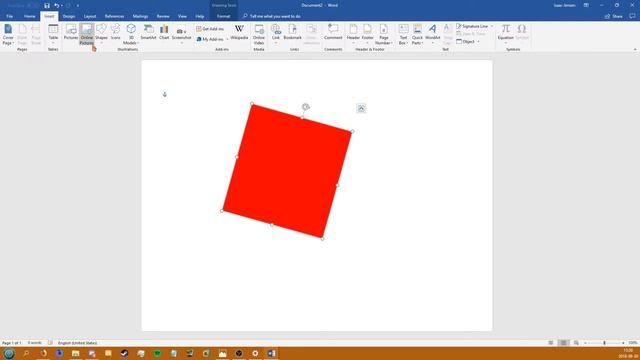The image size is (640, 360).
Task: Expand the Object dropdown arrow
Action: [478, 42]
